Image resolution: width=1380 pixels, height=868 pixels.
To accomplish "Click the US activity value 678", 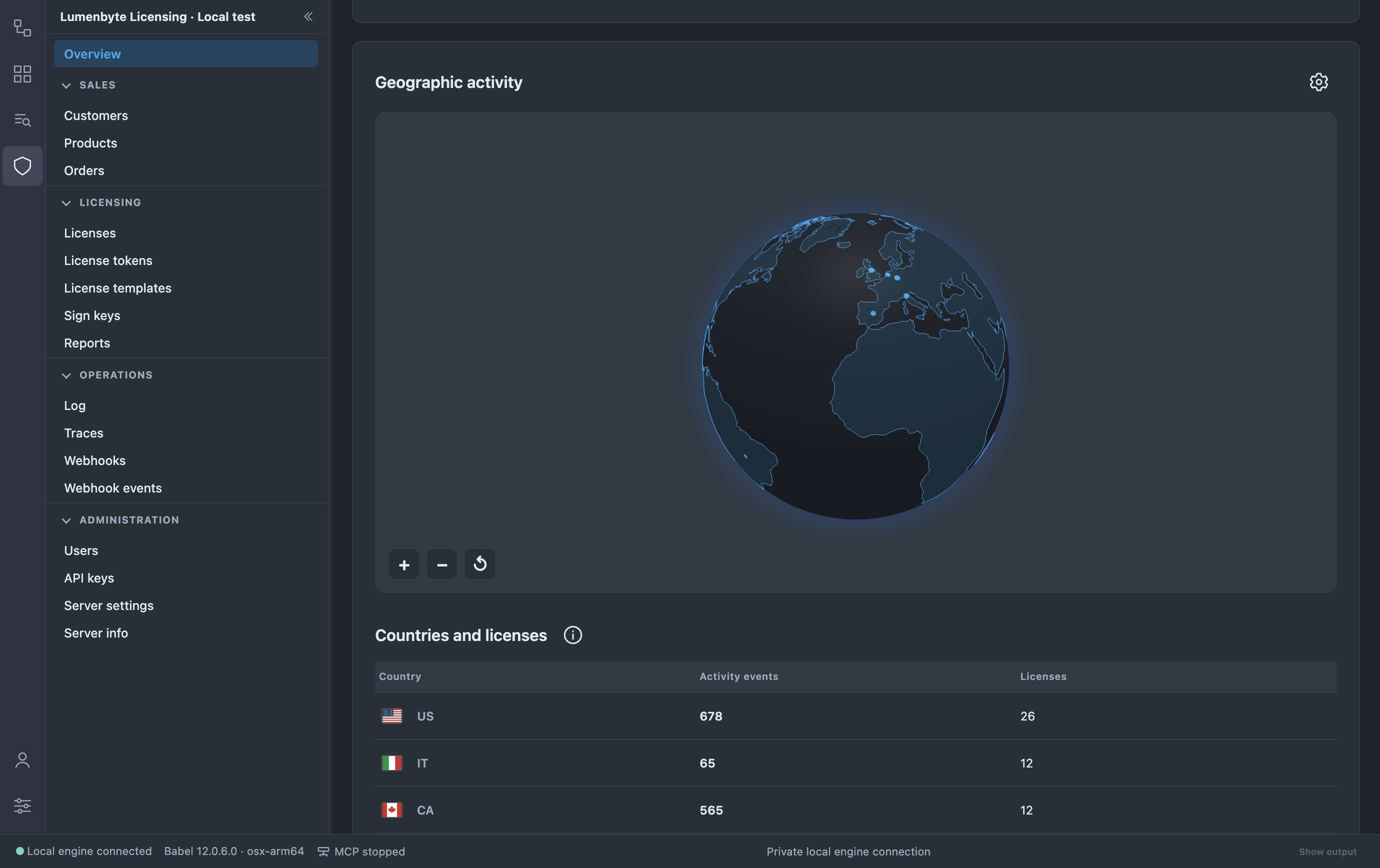I will (x=710, y=716).
